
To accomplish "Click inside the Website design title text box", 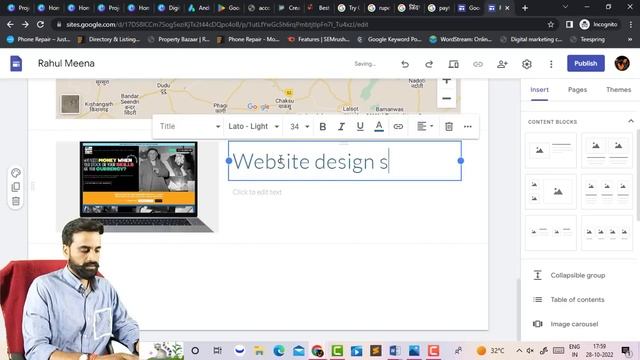I will (344, 161).
